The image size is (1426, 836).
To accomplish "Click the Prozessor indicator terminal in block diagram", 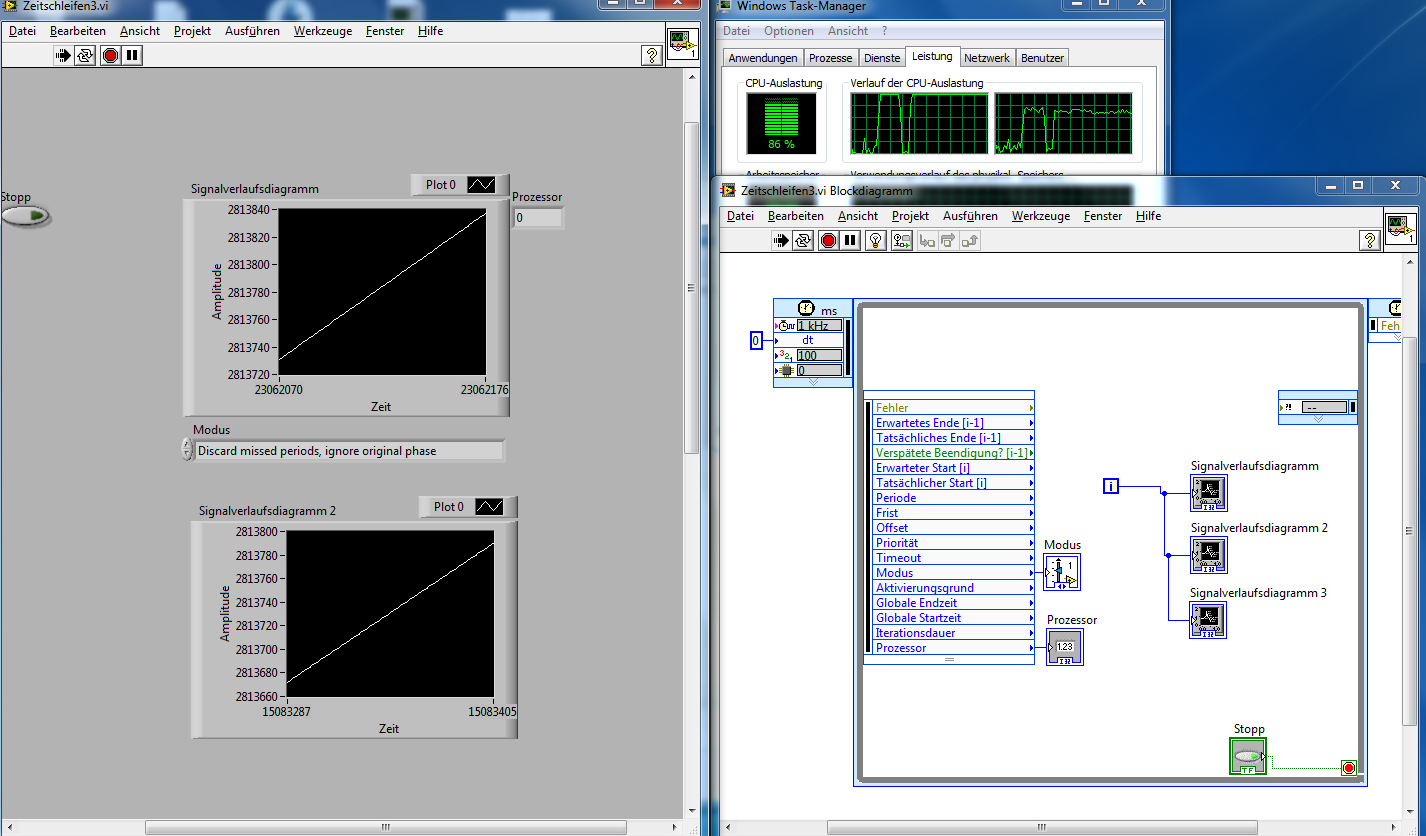I will 1065,647.
